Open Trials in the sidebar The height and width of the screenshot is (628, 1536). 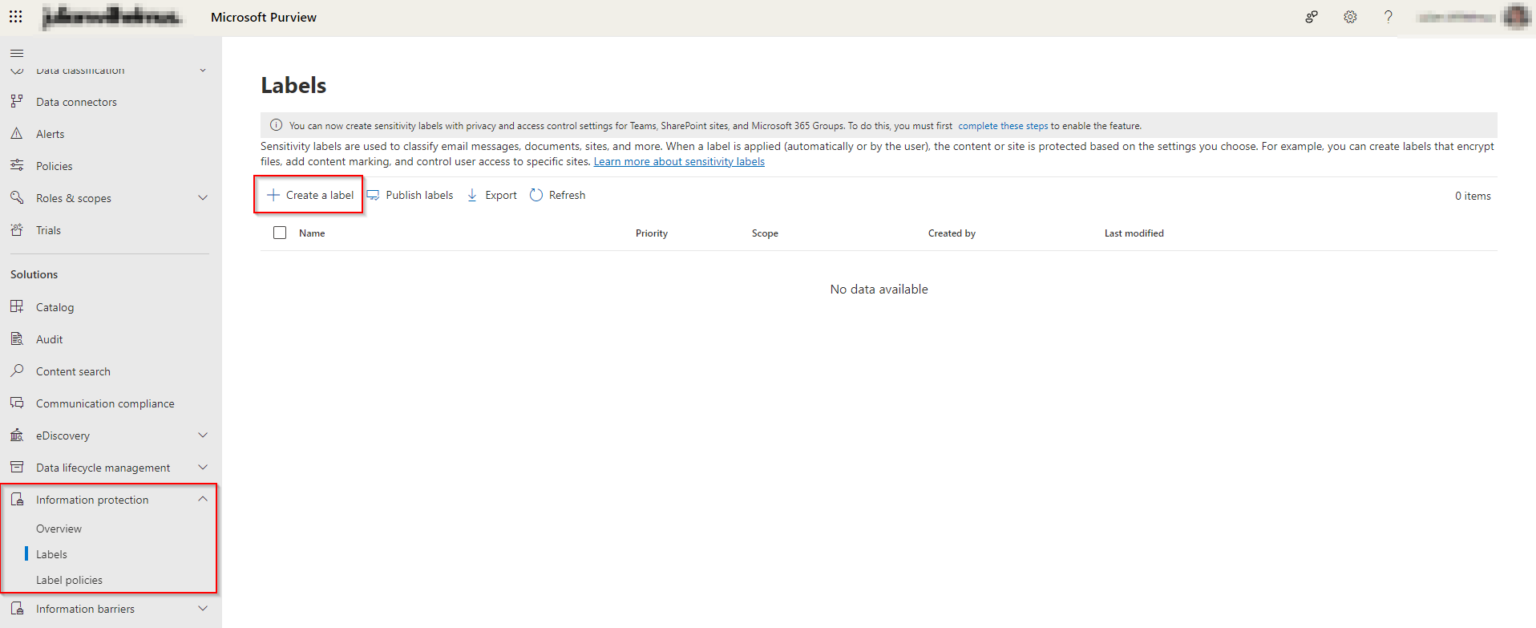click(48, 230)
